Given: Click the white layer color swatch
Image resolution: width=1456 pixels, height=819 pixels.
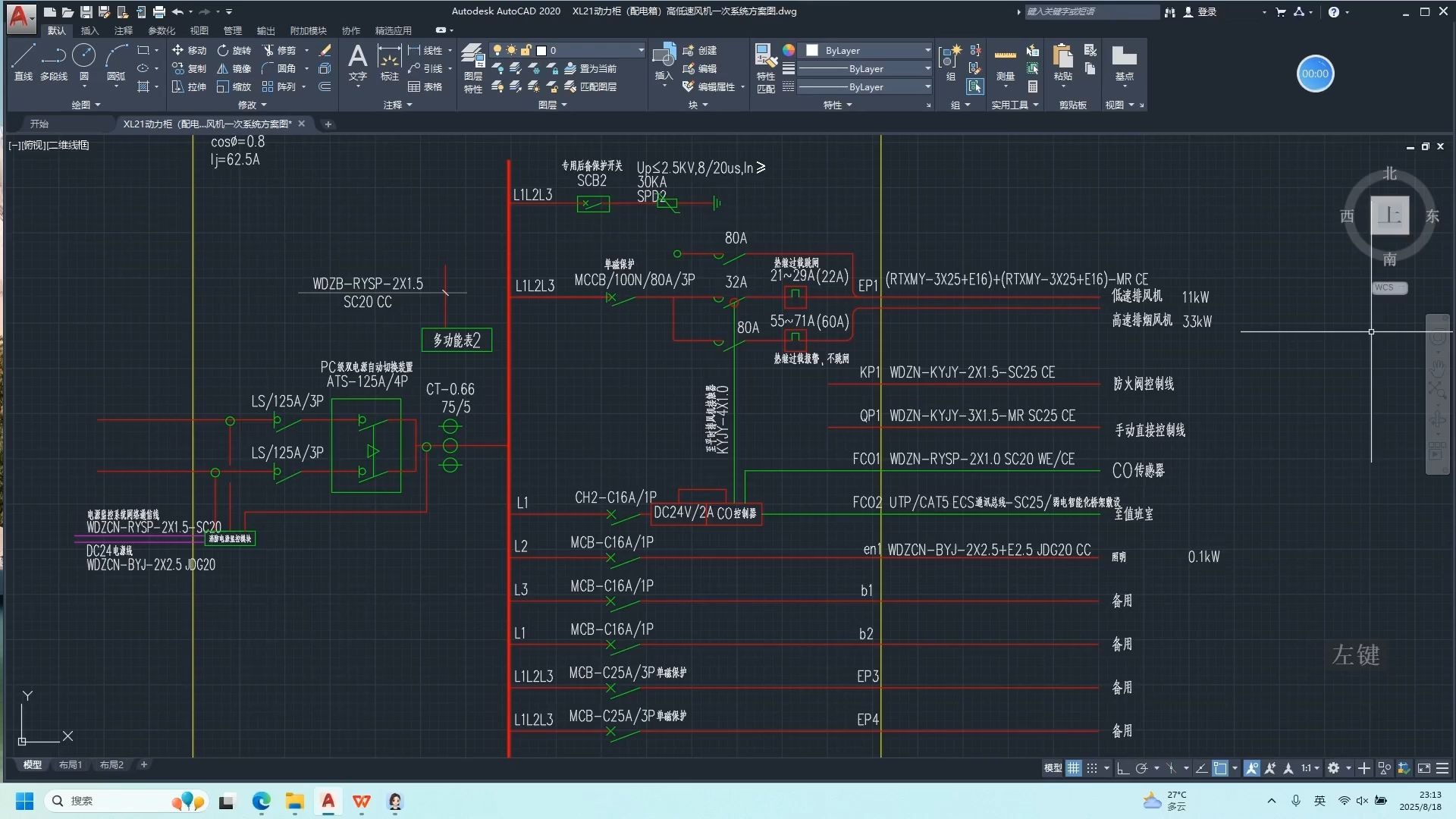Looking at the screenshot, I should [x=541, y=50].
